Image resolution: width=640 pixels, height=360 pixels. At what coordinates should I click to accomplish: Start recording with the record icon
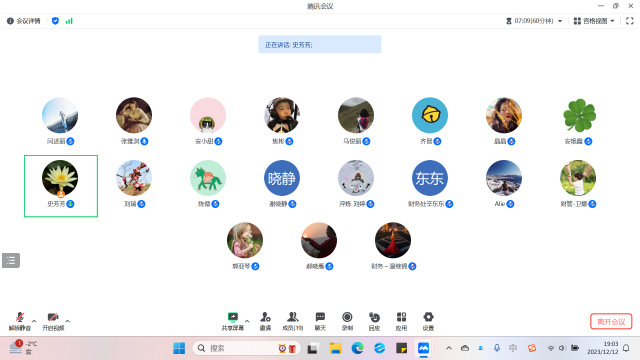[347, 321]
